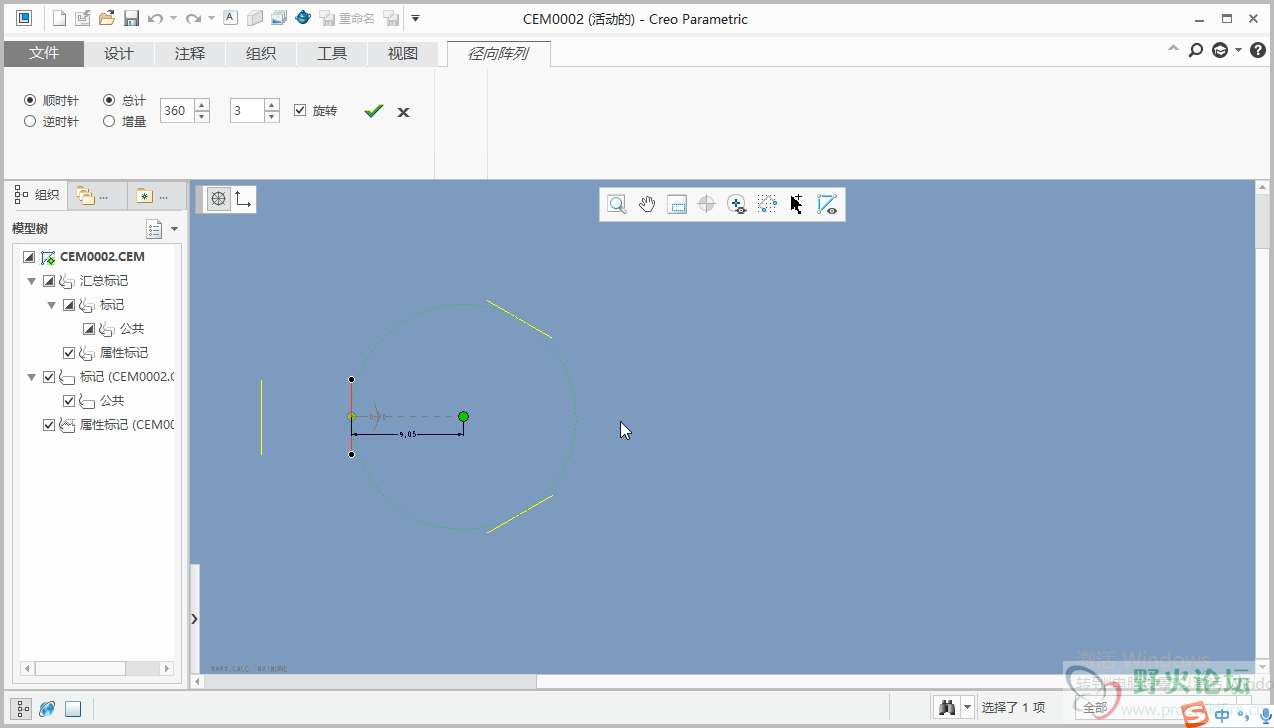Accept the radial pattern with green checkmark
The width and height of the screenshot is (1274, 728).
(x=373, y=111)
